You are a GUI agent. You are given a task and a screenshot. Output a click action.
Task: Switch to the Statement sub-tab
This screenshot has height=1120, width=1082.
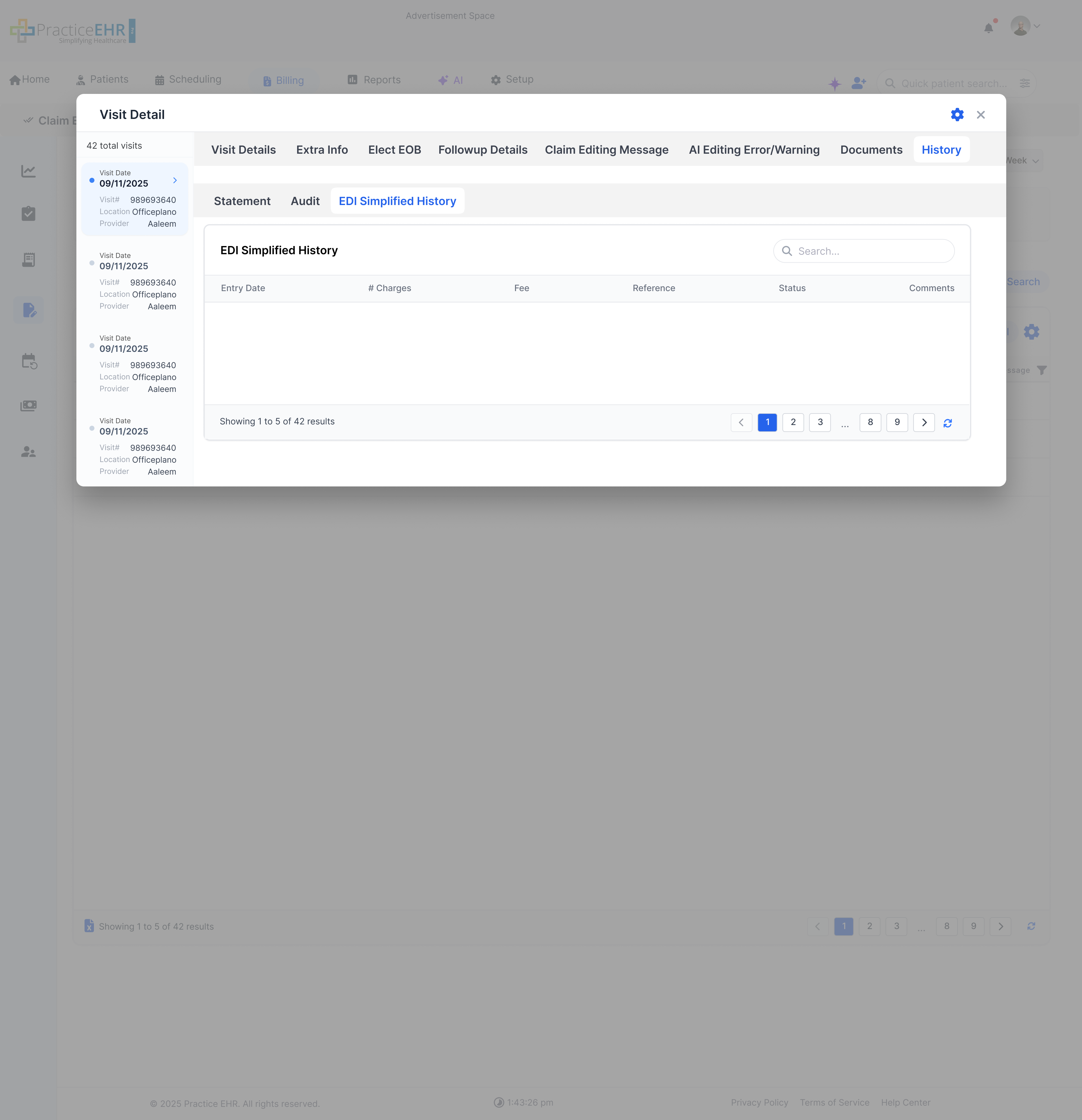coord(242,201)
